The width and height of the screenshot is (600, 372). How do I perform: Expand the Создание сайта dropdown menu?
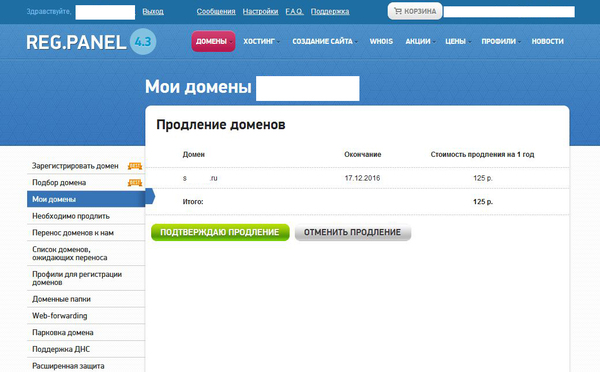tap(324, 41)
